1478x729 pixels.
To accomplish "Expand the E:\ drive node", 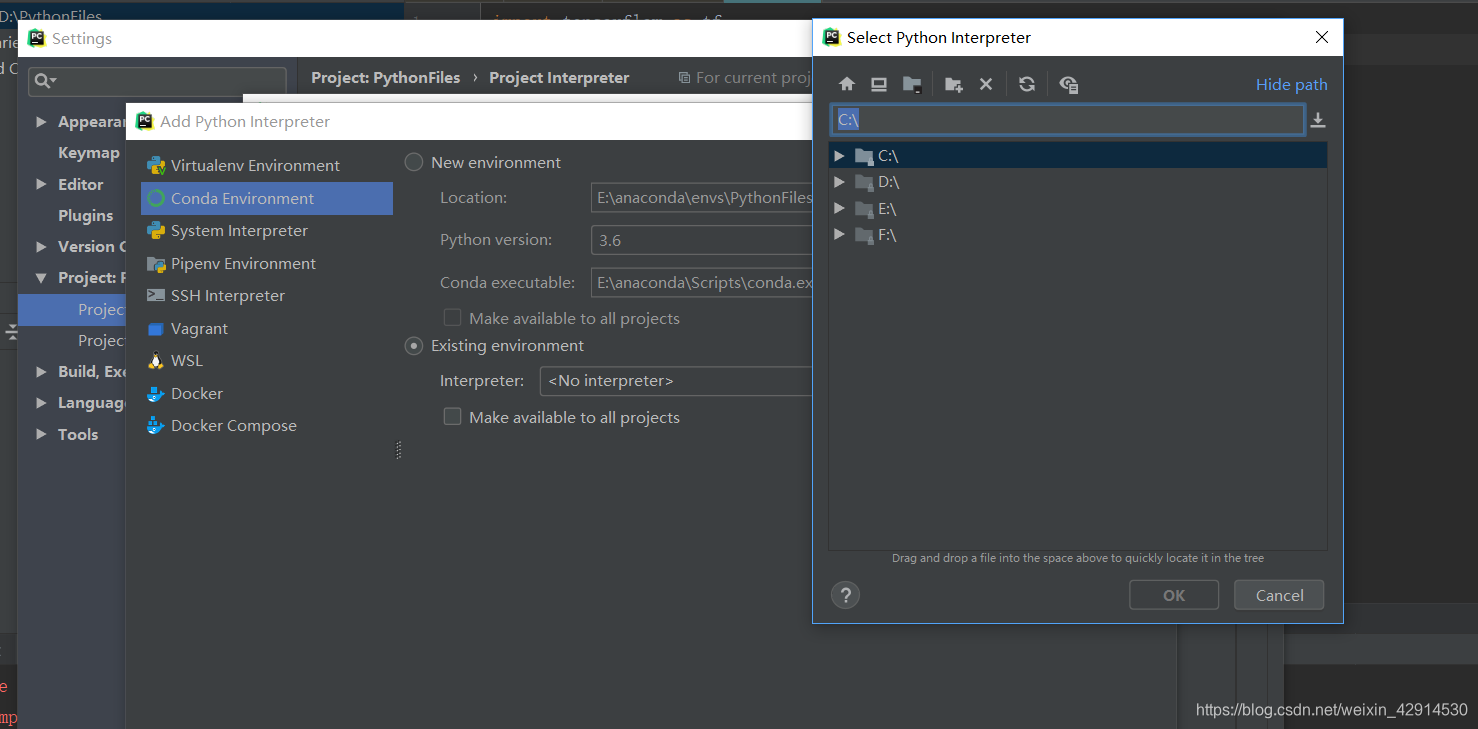I will coord(840,209).
